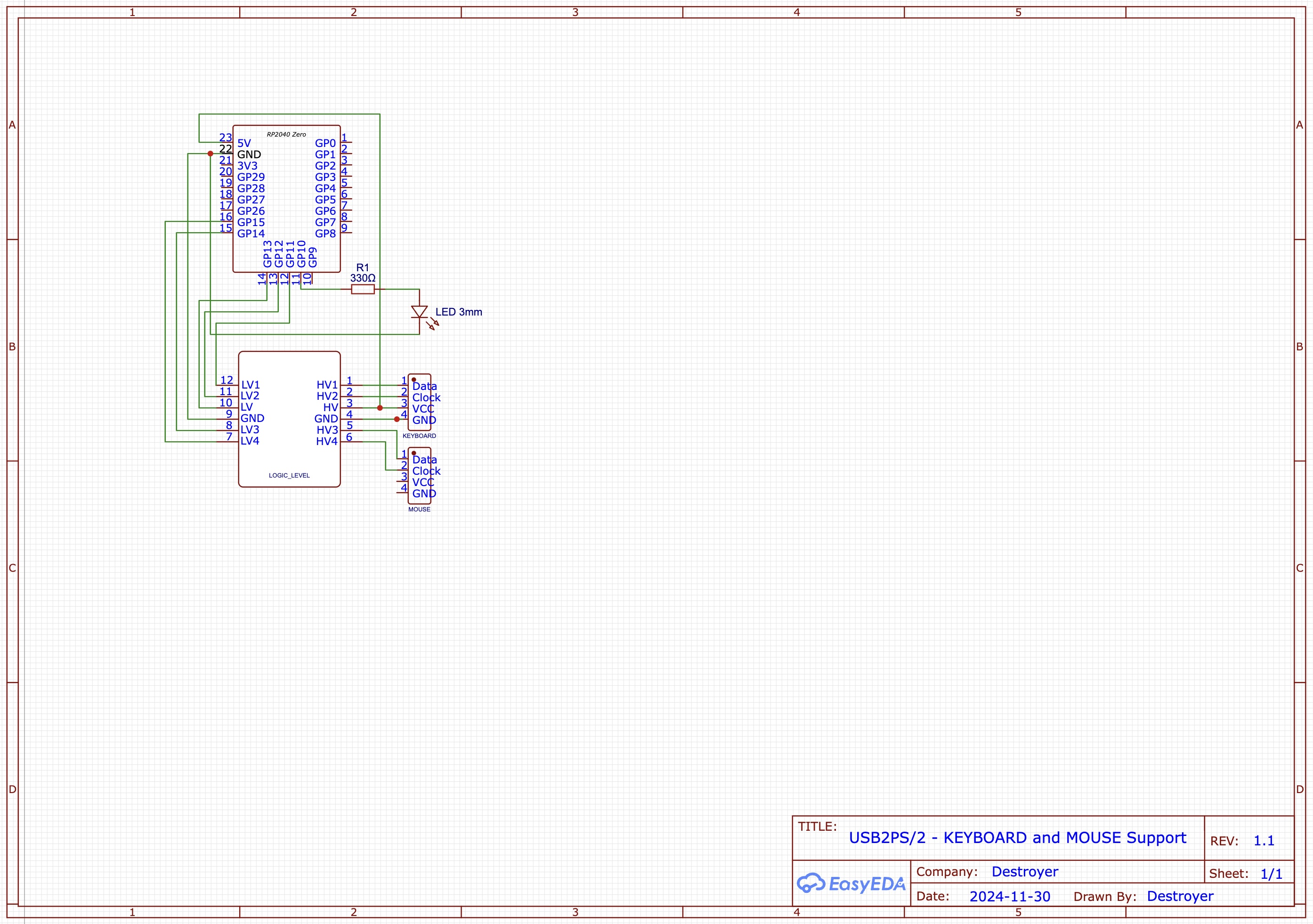Click 'GND' pin on MOUSE connector
Screen dimensions: 1313x924
[424, 494]
